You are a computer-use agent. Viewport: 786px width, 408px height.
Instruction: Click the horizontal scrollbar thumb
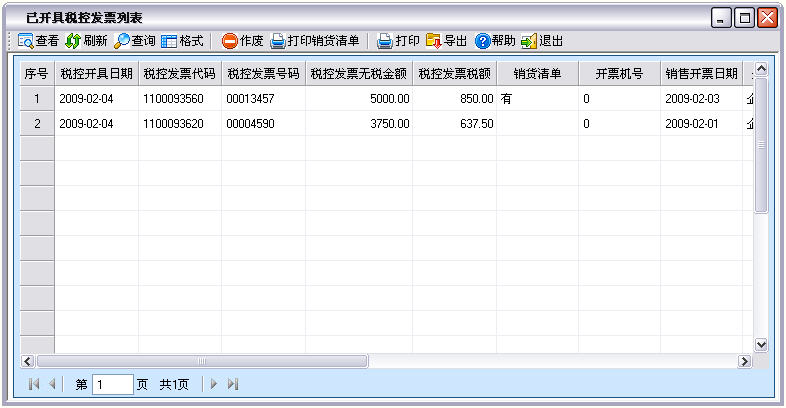tap(202, 361)
